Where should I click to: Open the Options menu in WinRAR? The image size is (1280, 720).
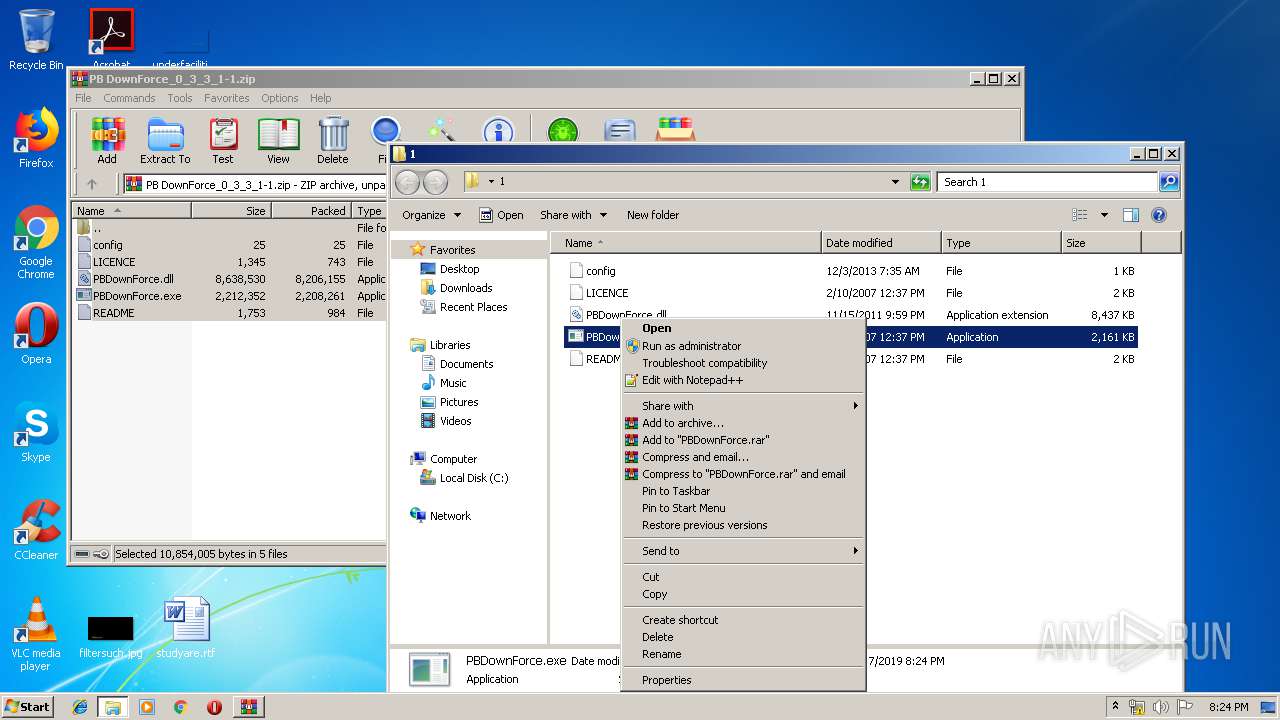[279, 98]
